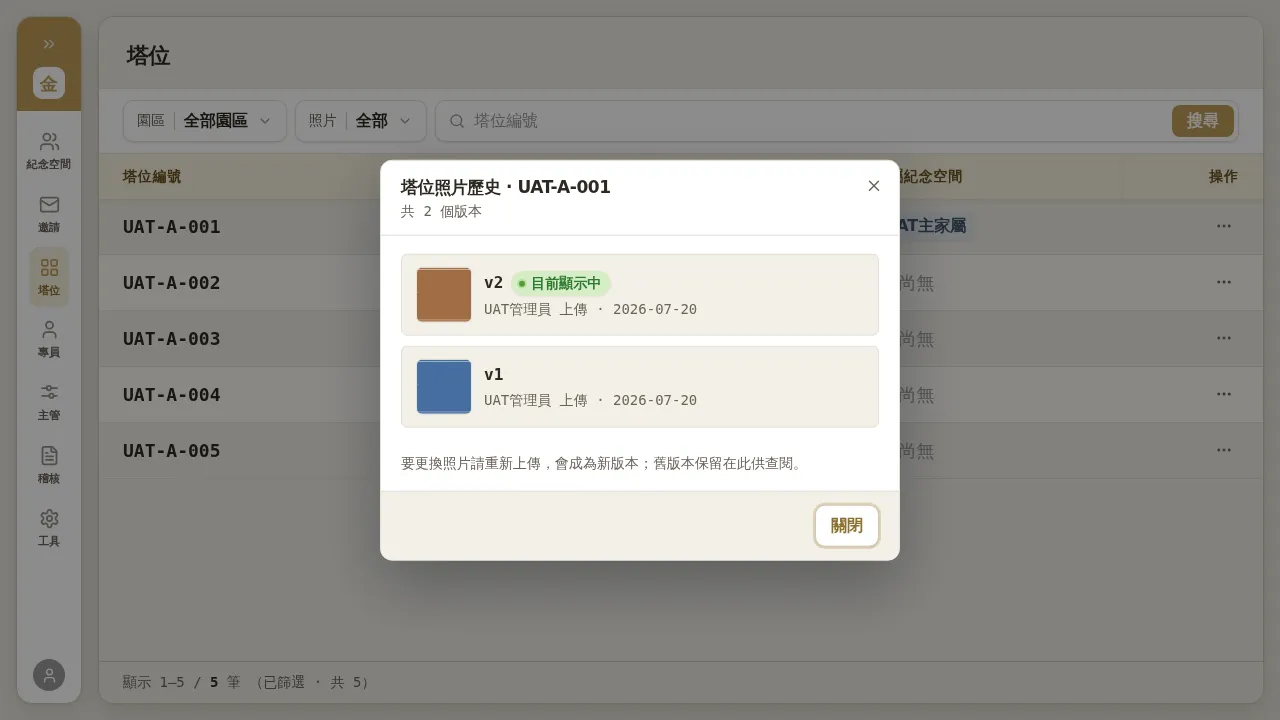Click the 共 2 個版本 subtitle

coord(441,212)
